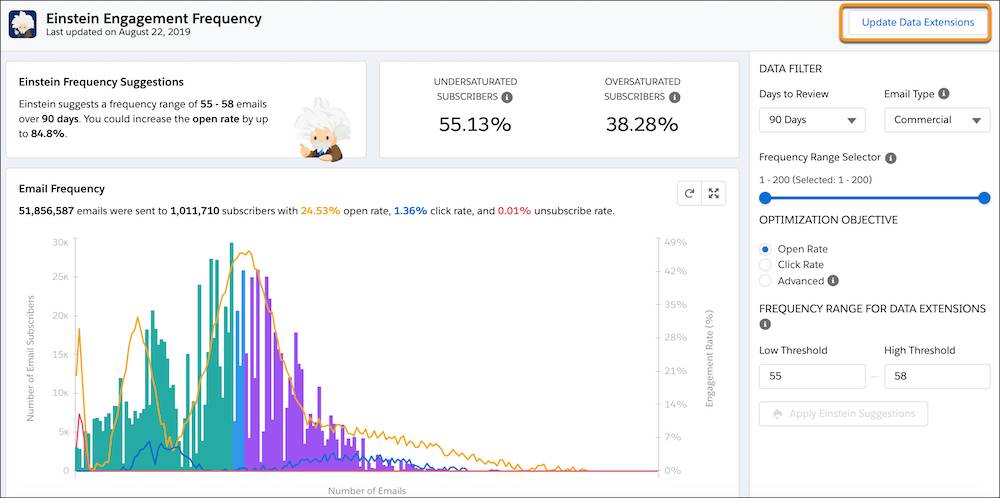Click the 1.36% click rate text
Image resolution: width=1000 pixels, height=498 pixels.
point(410,211)
